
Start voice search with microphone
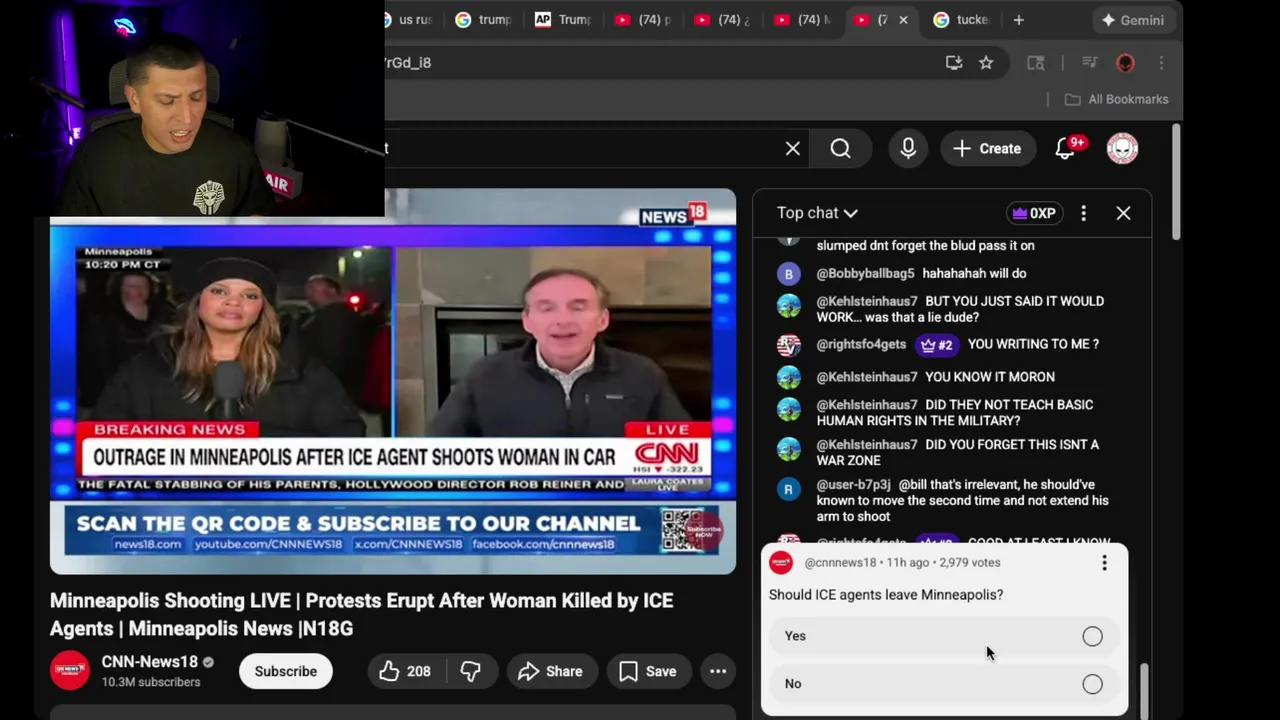click(x=908, y=148)
